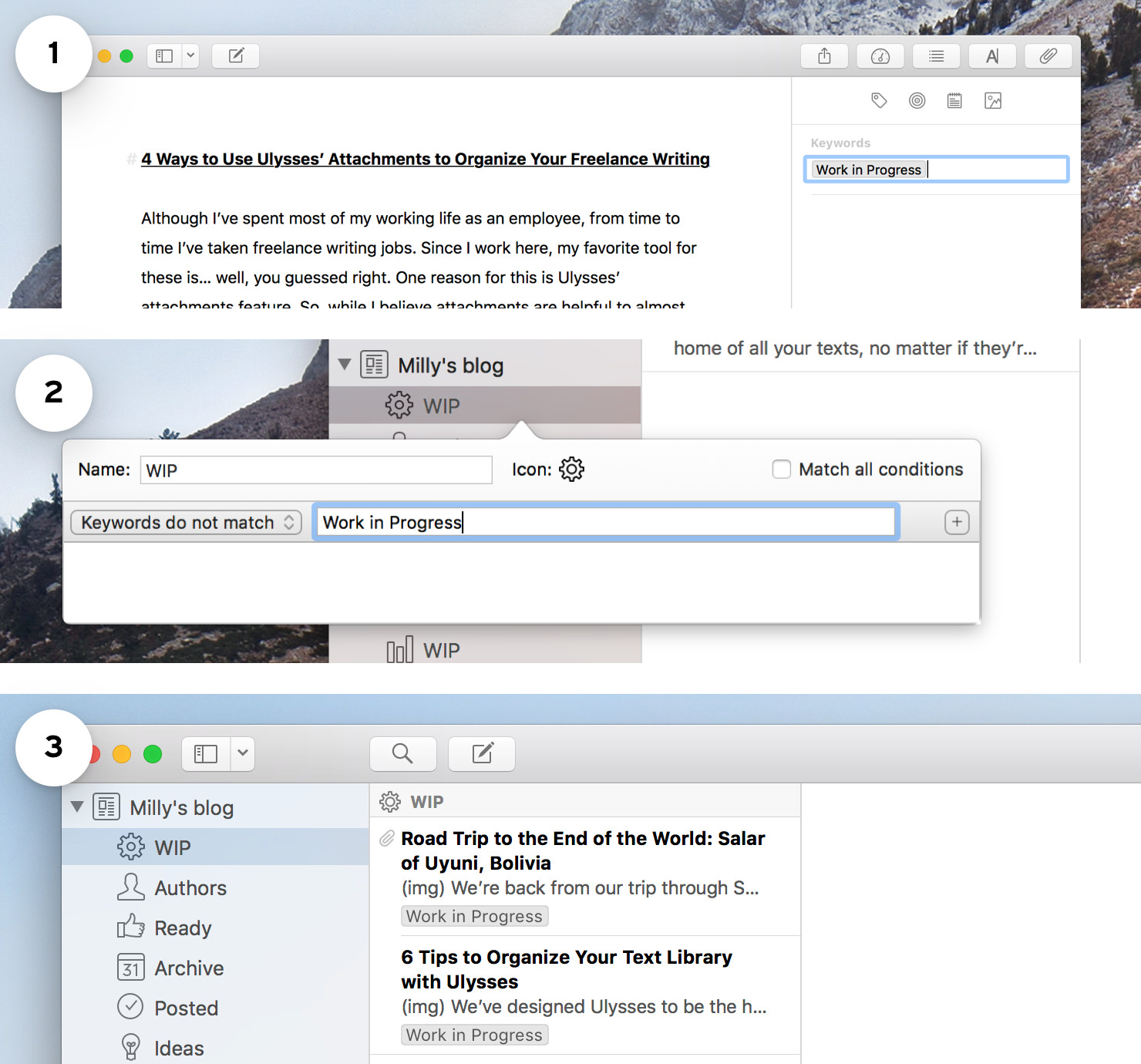Viewport: 1141px width, 1064px height.
Task: Click the Name field containing WIP
Action: point(316,470)
